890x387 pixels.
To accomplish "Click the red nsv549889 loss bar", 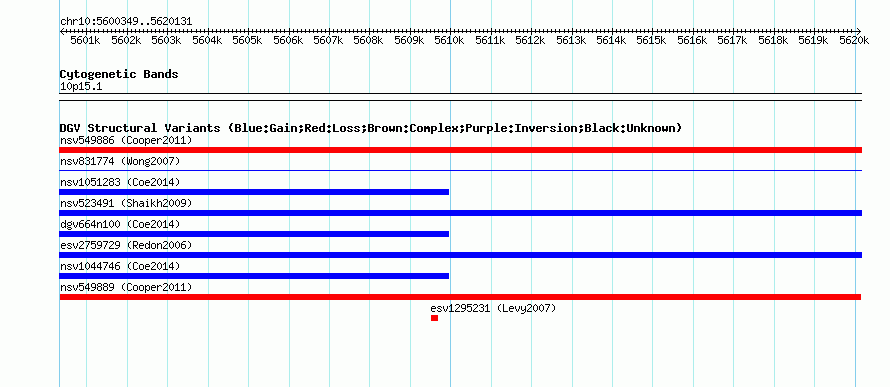I will point(460,297).
